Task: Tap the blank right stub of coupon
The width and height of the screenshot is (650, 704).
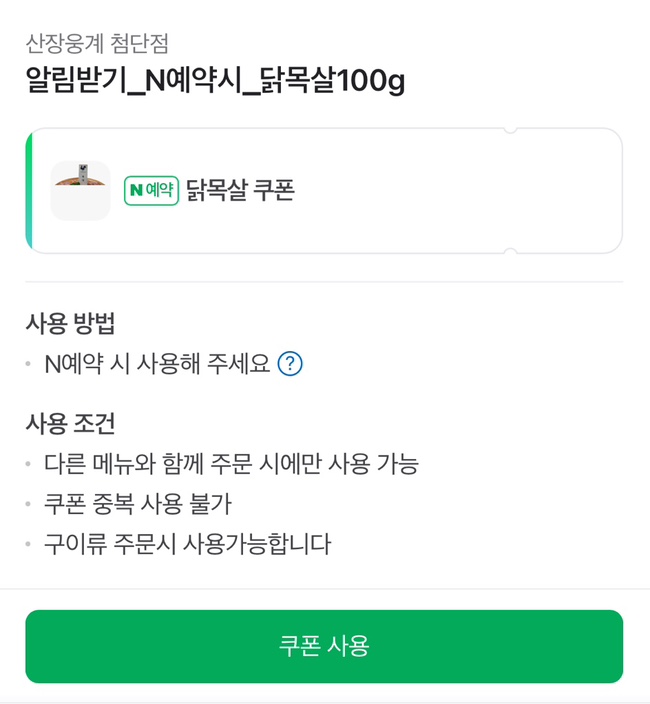Action: 566,190
